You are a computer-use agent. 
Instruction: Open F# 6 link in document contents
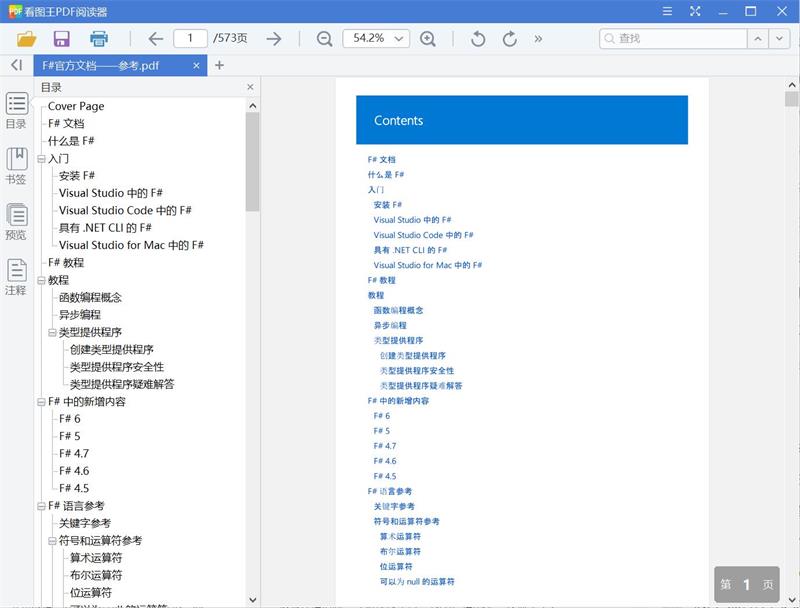382,416
